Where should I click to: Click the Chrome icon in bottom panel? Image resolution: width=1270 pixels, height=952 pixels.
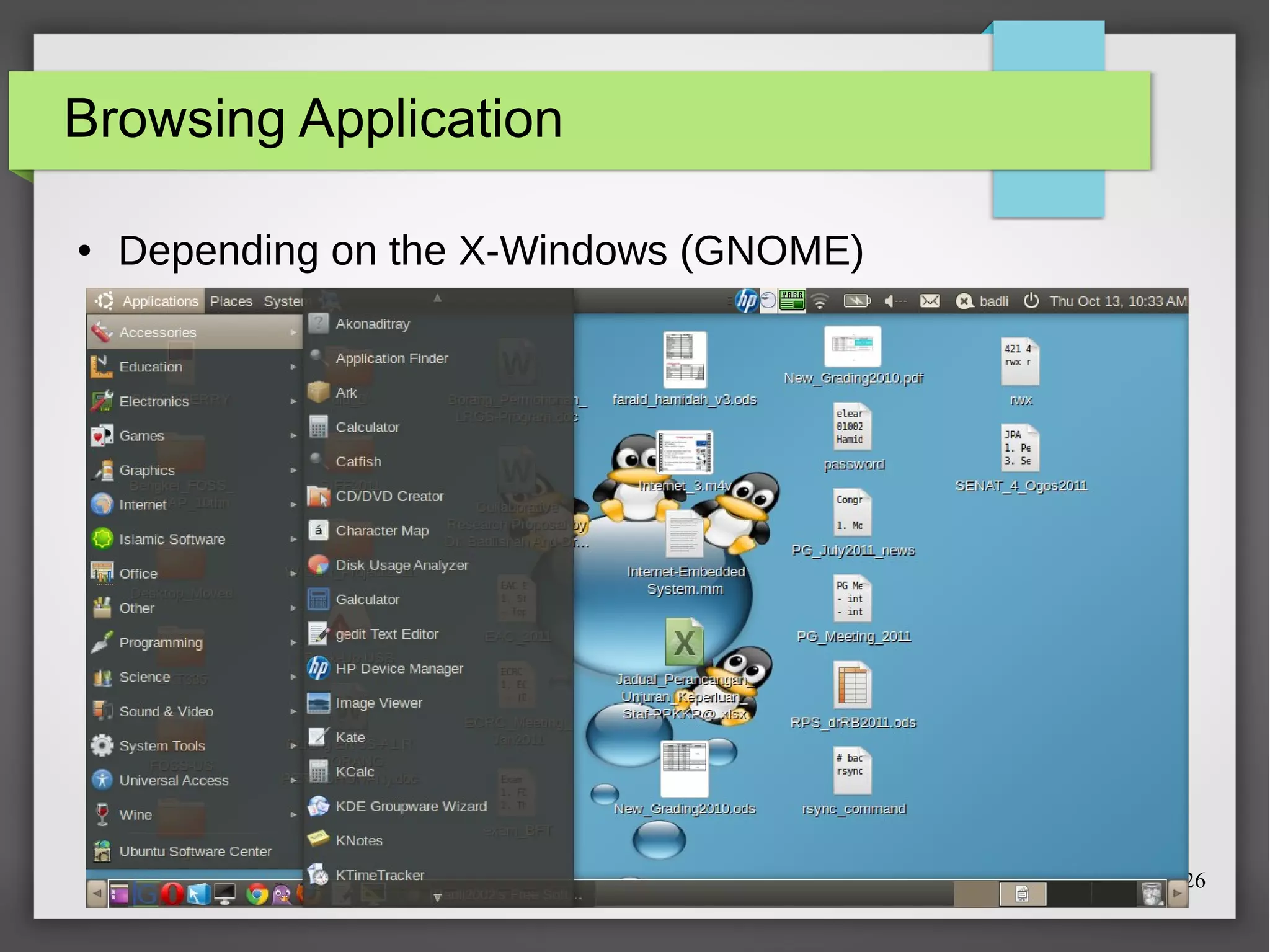point(257,894)
